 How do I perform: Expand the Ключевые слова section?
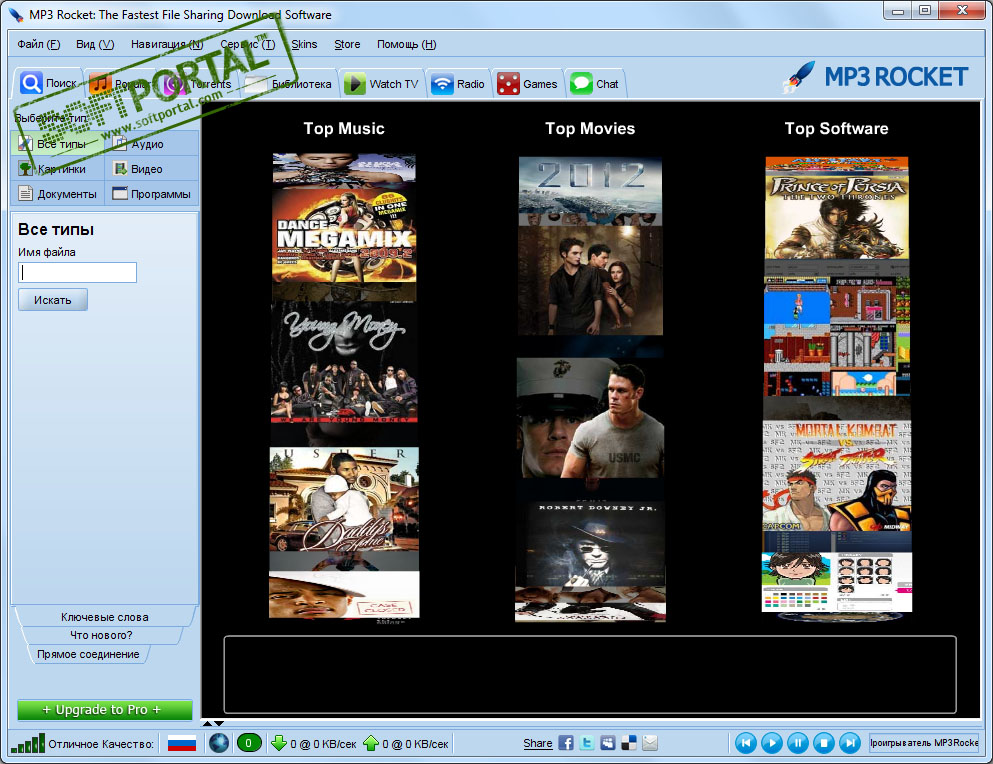(104, 616)
